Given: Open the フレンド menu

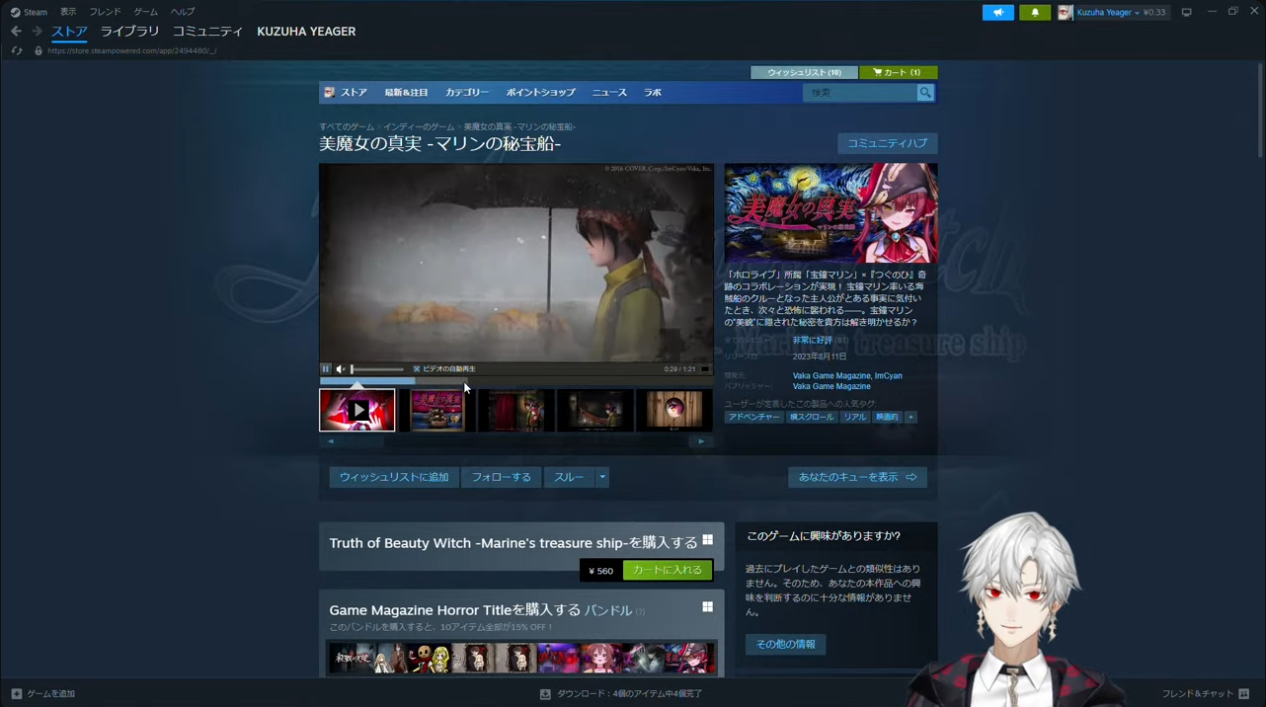Looking at the screenshot, I should (x=105, y=12).
